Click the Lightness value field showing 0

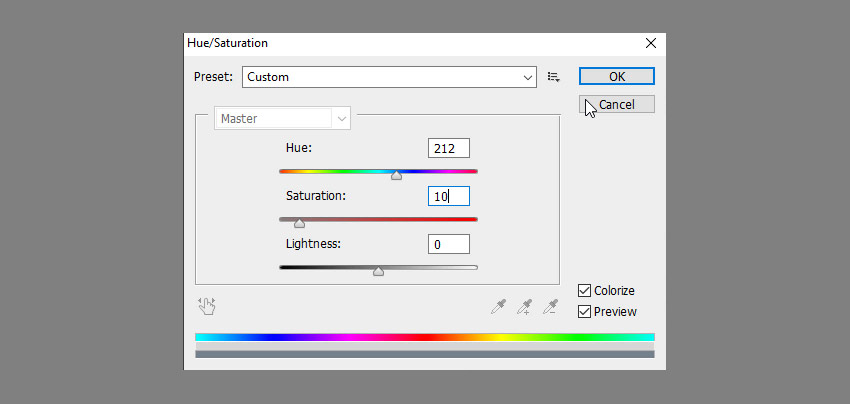point(449,245)
